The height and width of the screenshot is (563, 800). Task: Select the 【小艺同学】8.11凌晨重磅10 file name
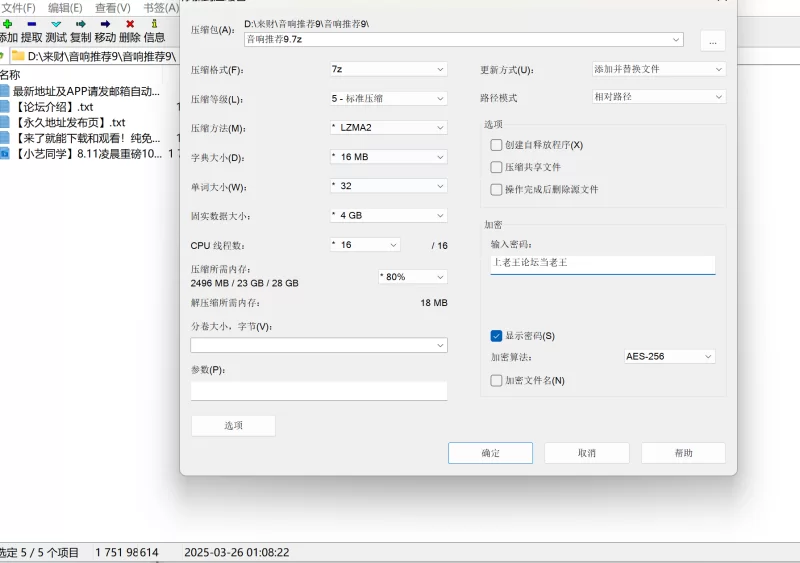[87, 154]
